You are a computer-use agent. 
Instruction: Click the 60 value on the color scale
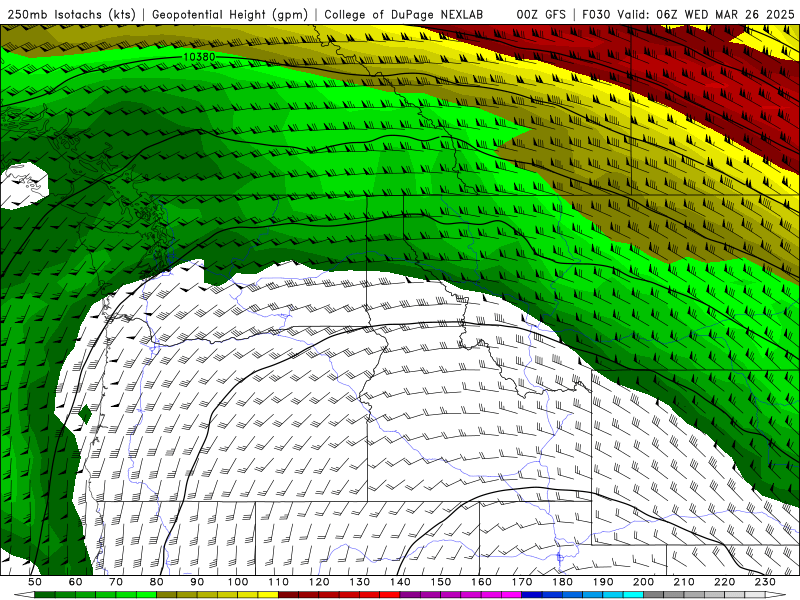(x=76, y=582)
